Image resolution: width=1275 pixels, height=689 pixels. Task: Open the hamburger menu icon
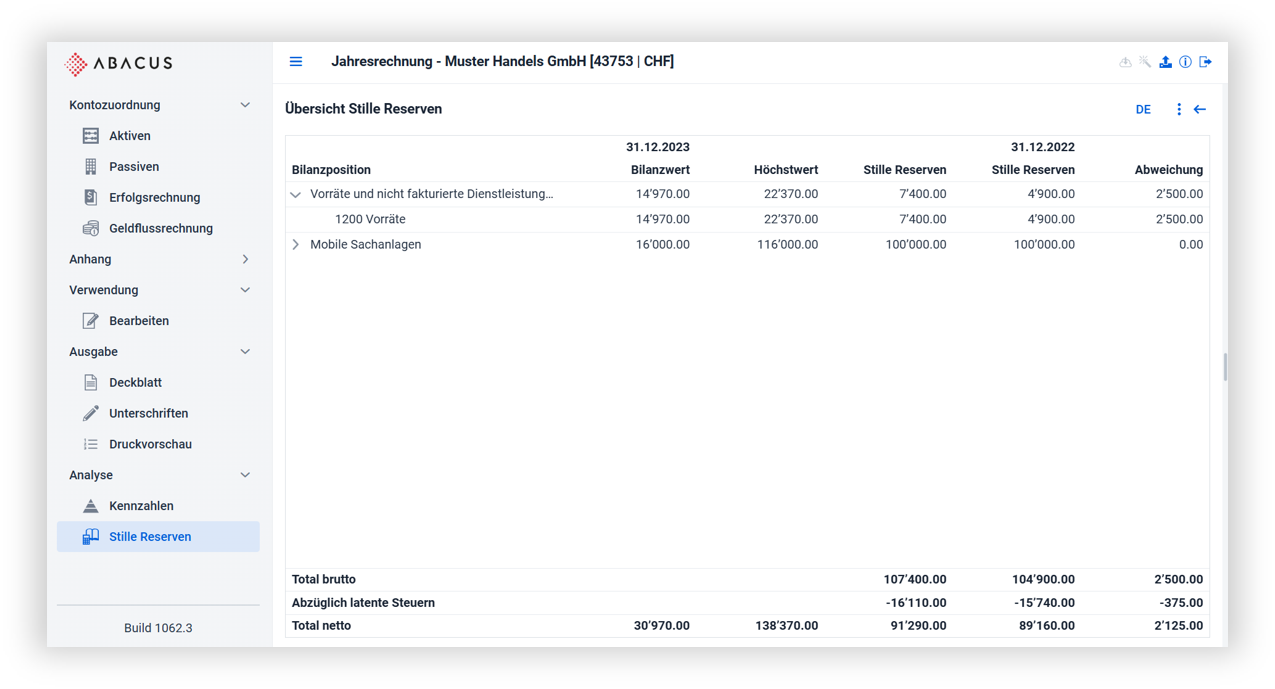point(296,62)
